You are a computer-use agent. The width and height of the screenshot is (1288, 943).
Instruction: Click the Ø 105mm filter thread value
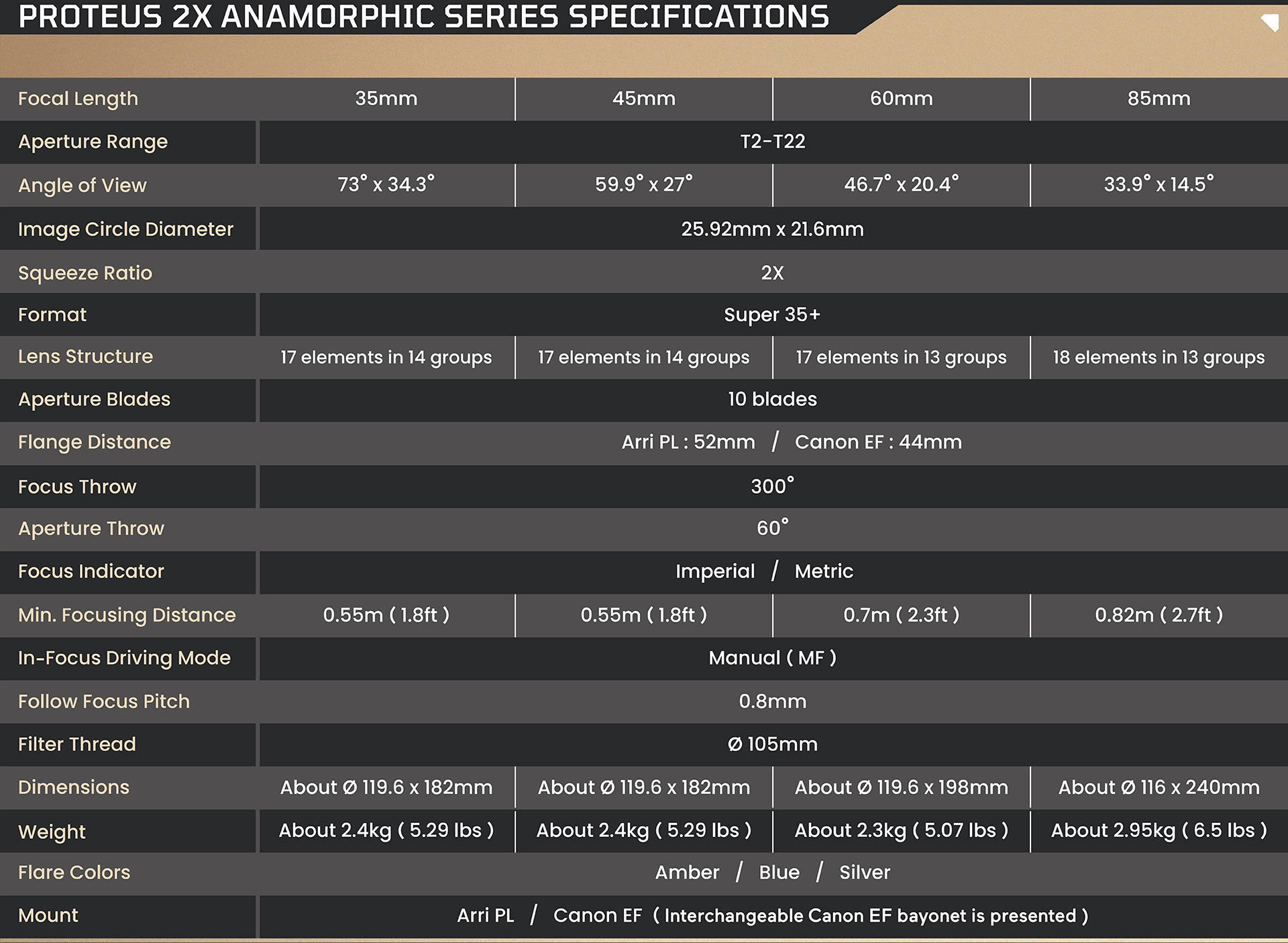click(772, 744)
